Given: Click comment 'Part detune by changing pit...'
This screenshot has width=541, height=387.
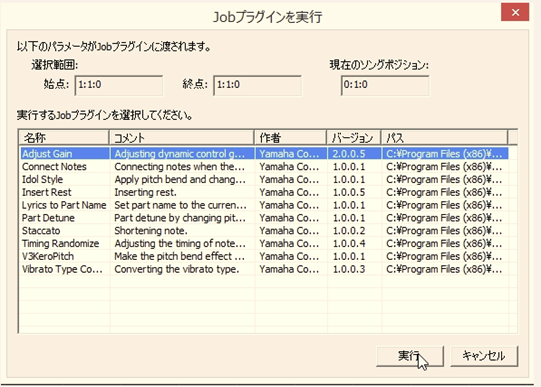Looking at the screenshot, I should click(x=180, y=218).
